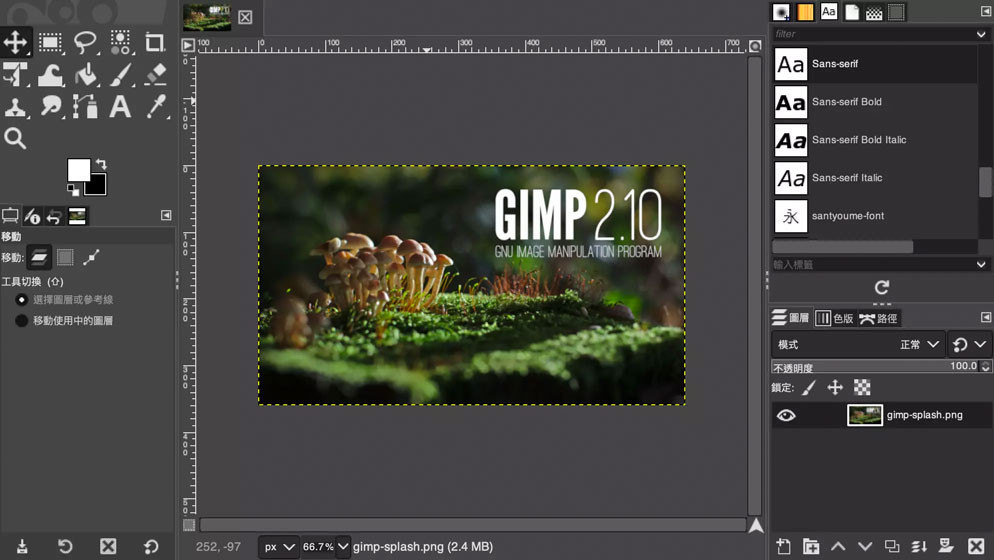Select the Free Select lasso tool
The height and width of the screenshot is (560, 994).
[85, 42]
